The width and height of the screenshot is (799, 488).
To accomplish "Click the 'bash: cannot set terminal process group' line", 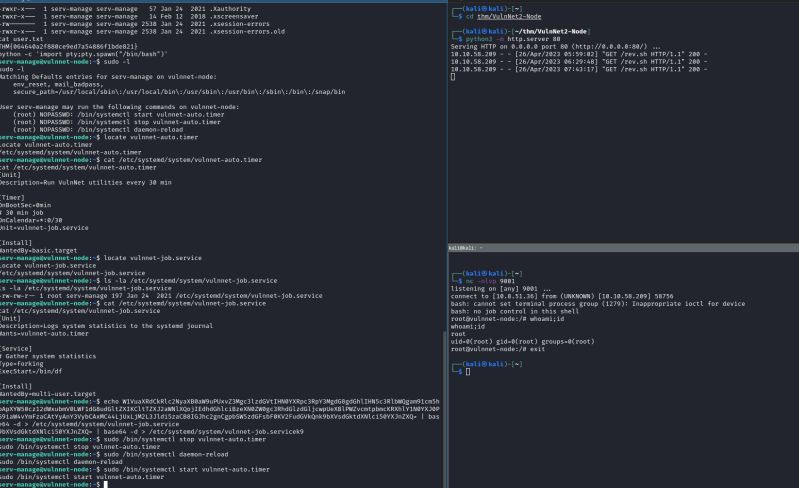I will point(598,304).
